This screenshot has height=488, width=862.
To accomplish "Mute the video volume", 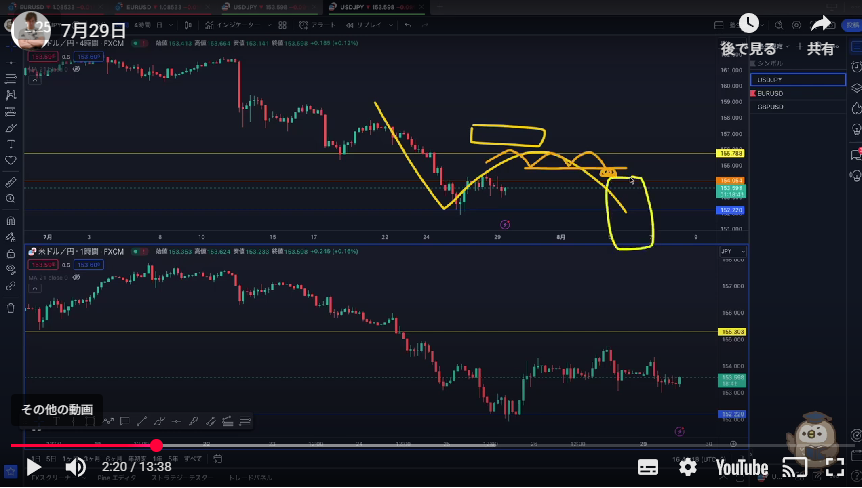I will tap(76, 467).
